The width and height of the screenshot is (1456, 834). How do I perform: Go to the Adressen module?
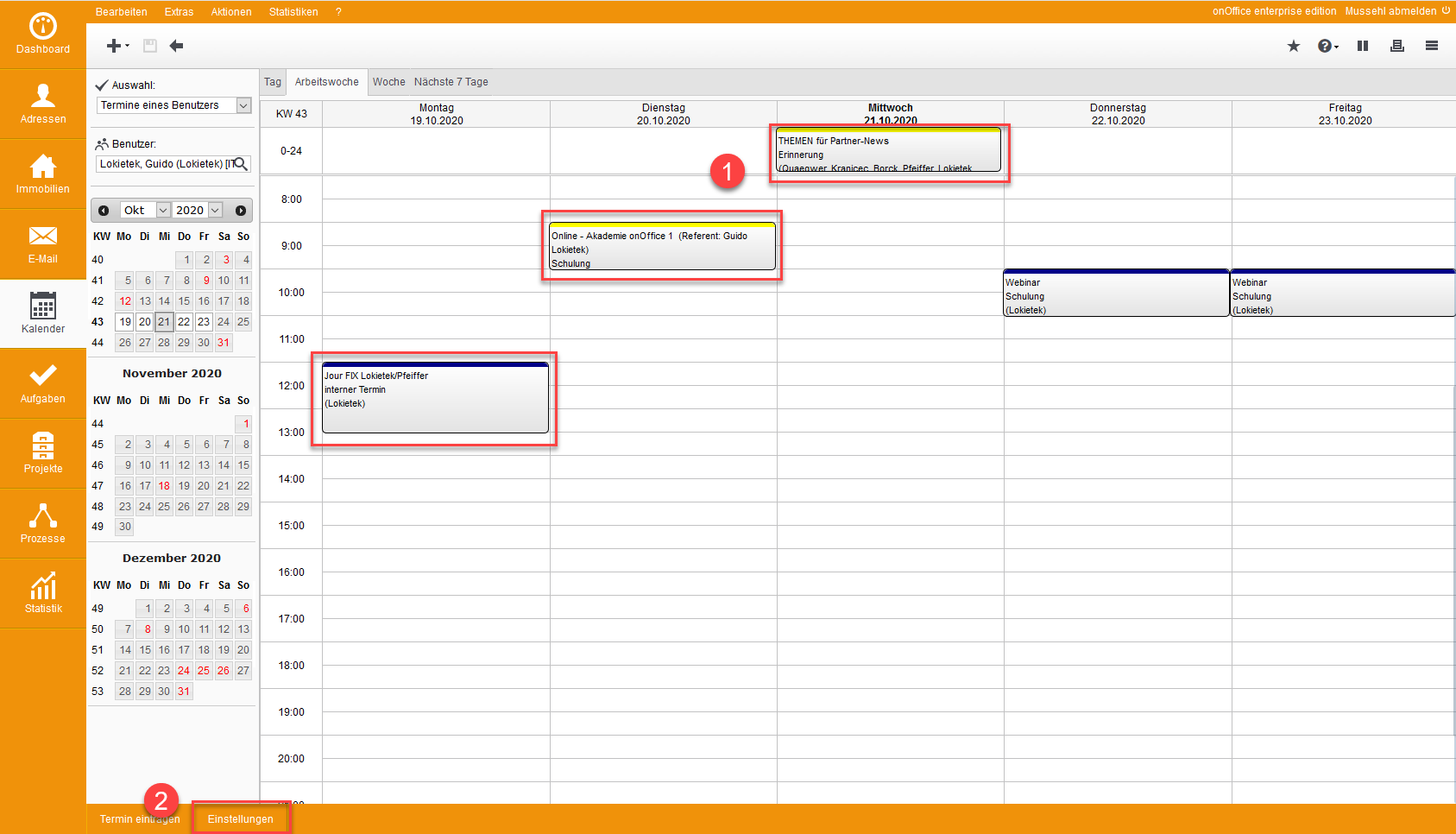coord(42,104)
